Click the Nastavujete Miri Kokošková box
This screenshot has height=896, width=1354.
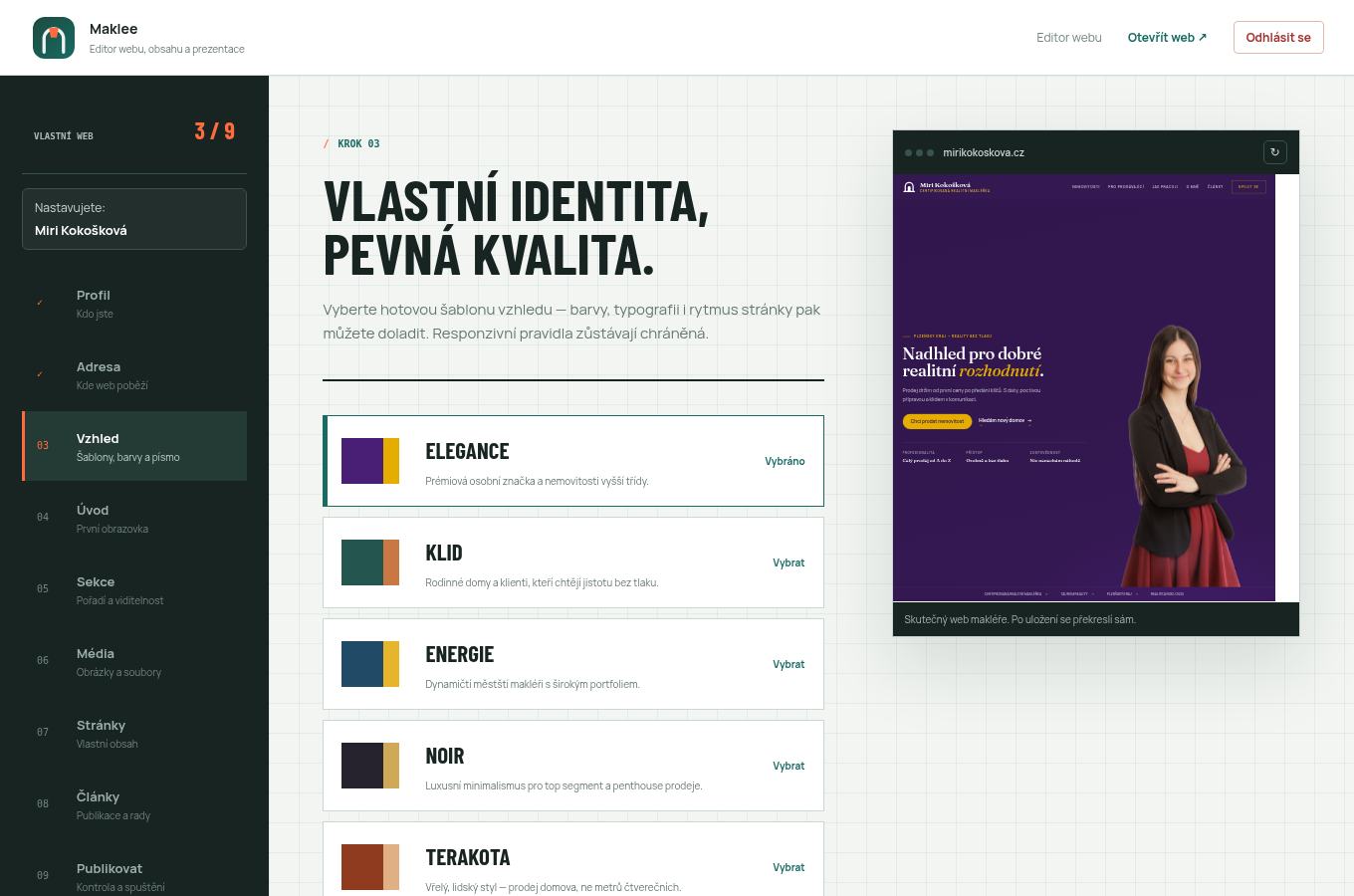[134, 219]
